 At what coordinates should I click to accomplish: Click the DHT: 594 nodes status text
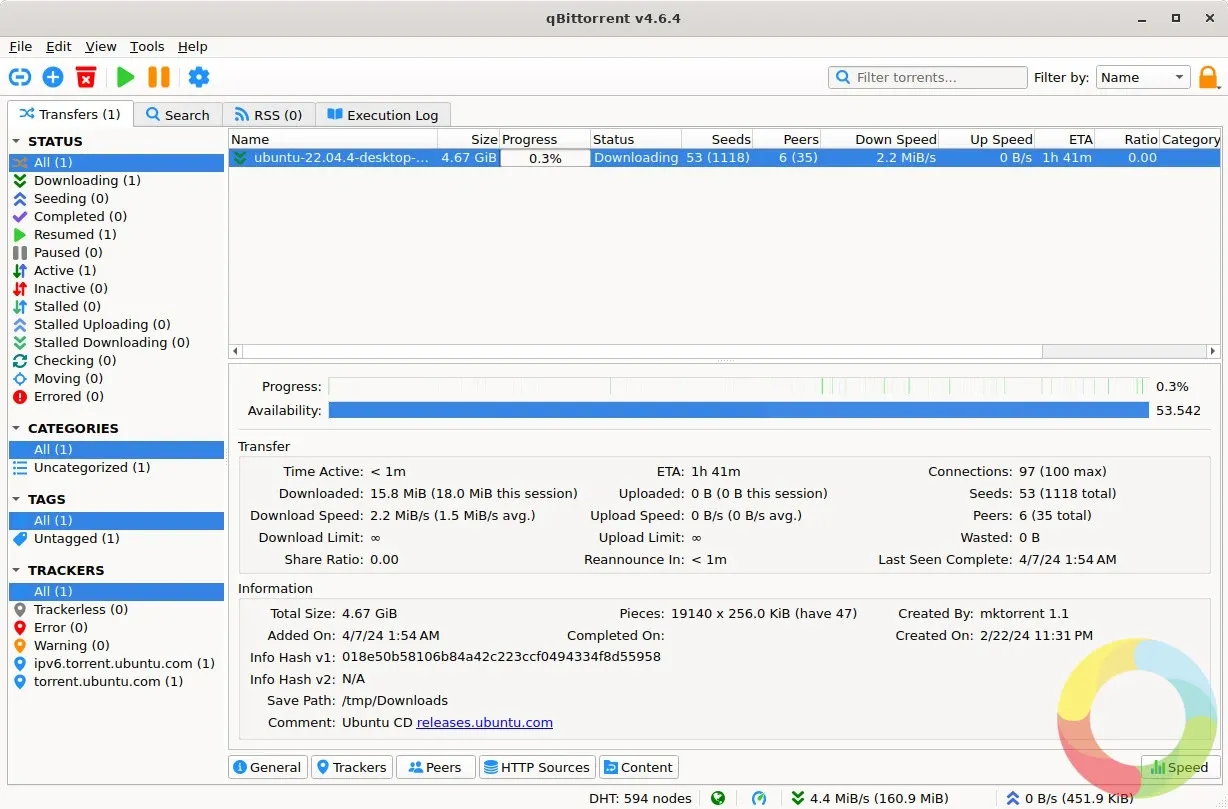tap(641, 798)
